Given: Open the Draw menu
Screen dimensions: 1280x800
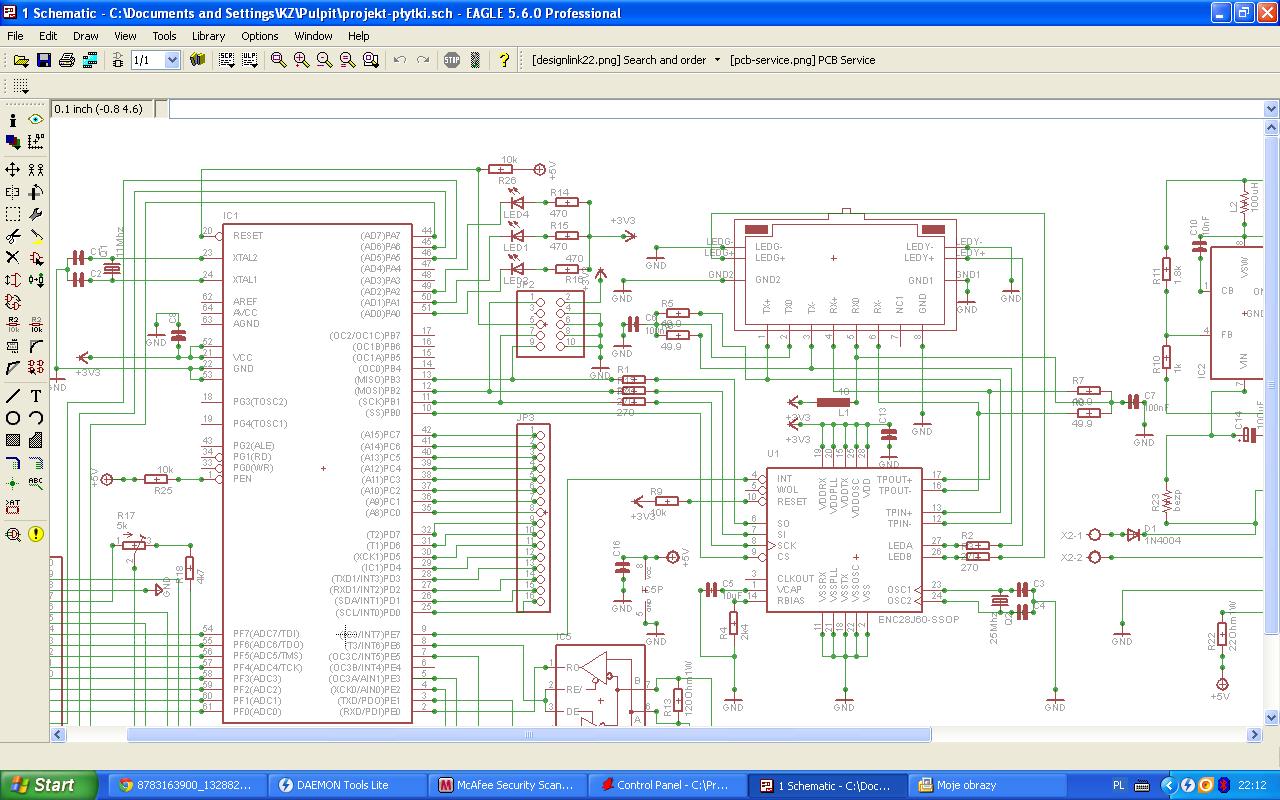Looking at the screenshot, I should point(86,36).
